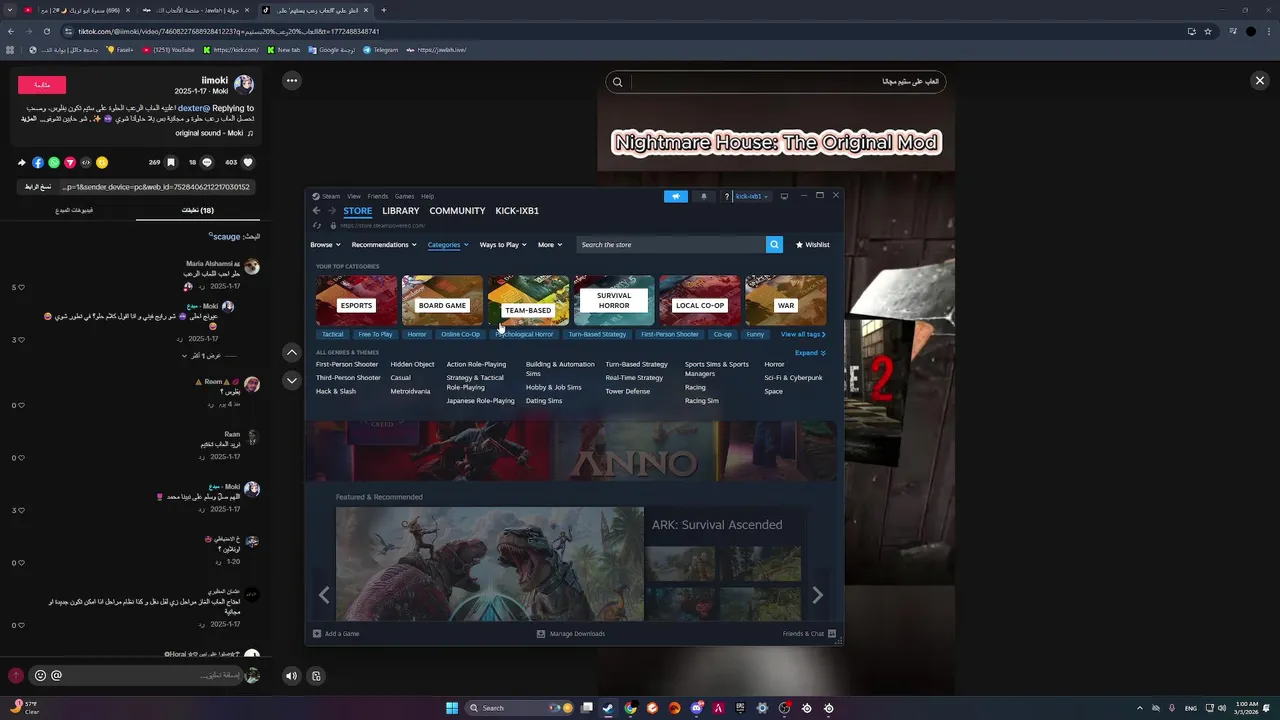Open the Steam Wishlist
Screen dimensions: 1280x720
pos(813,244)
